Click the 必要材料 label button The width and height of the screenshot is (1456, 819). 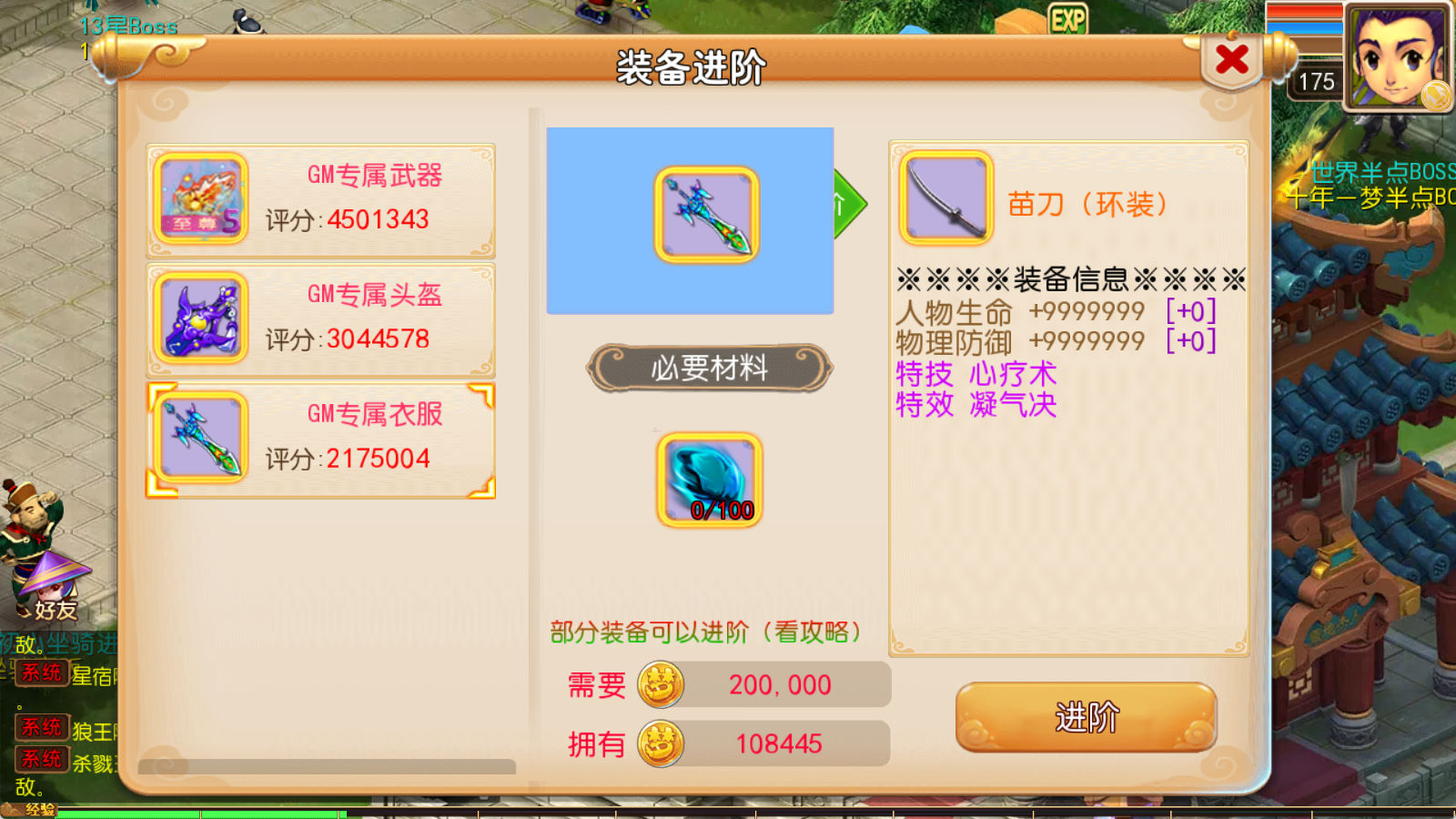709,369
